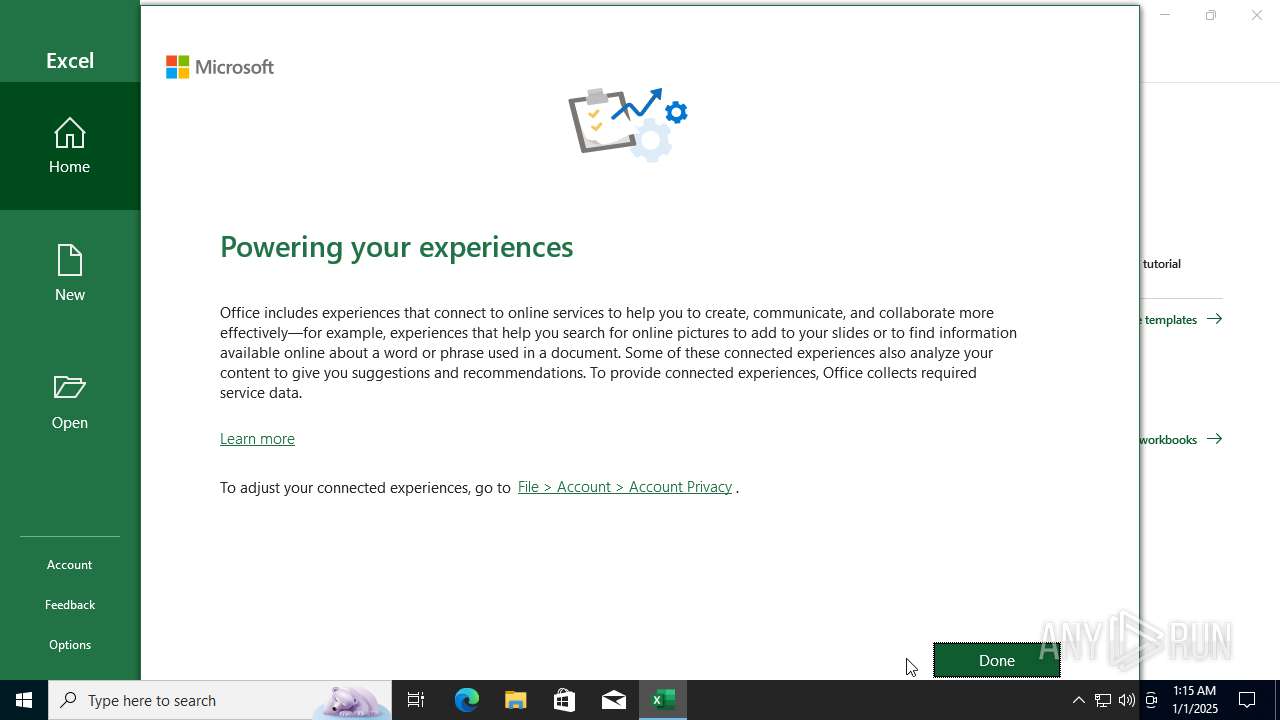This screenshot has height=720, width=1280.
Task: Click the New blank document icon
Action: [x=70, y=260]
